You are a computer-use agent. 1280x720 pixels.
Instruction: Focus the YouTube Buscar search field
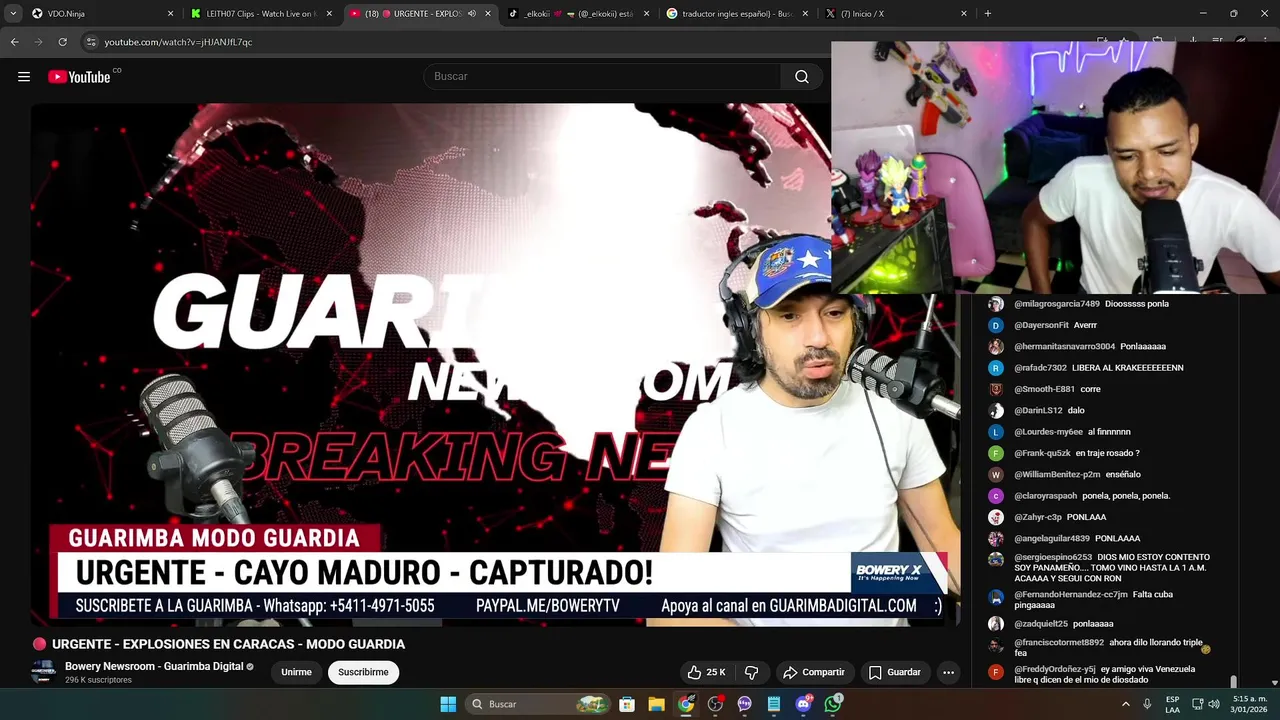[x=602, y=77]
